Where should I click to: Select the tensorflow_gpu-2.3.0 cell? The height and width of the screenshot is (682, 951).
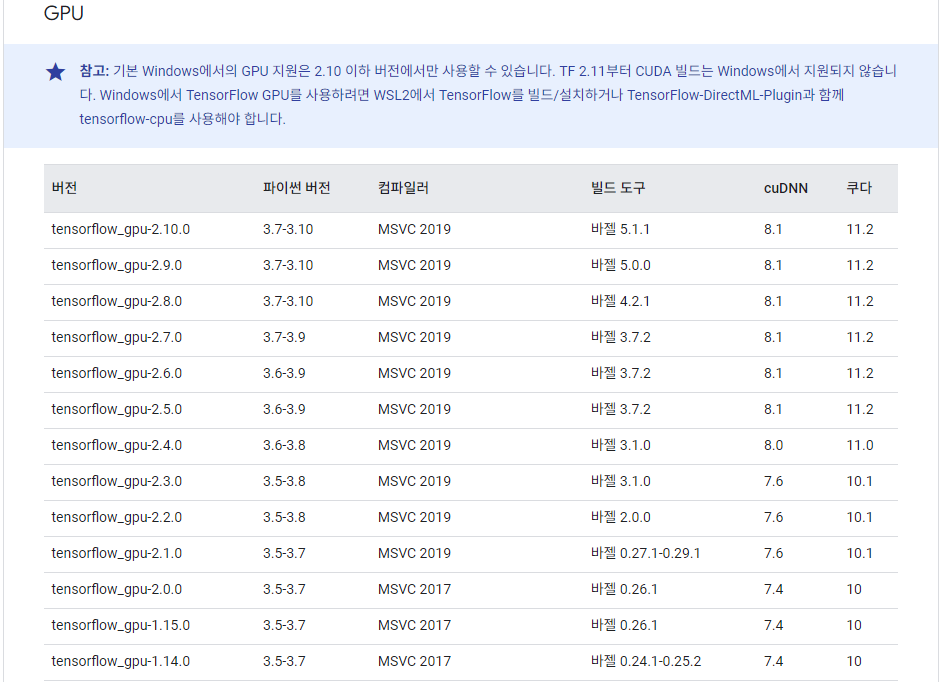(x=116, y=481)
